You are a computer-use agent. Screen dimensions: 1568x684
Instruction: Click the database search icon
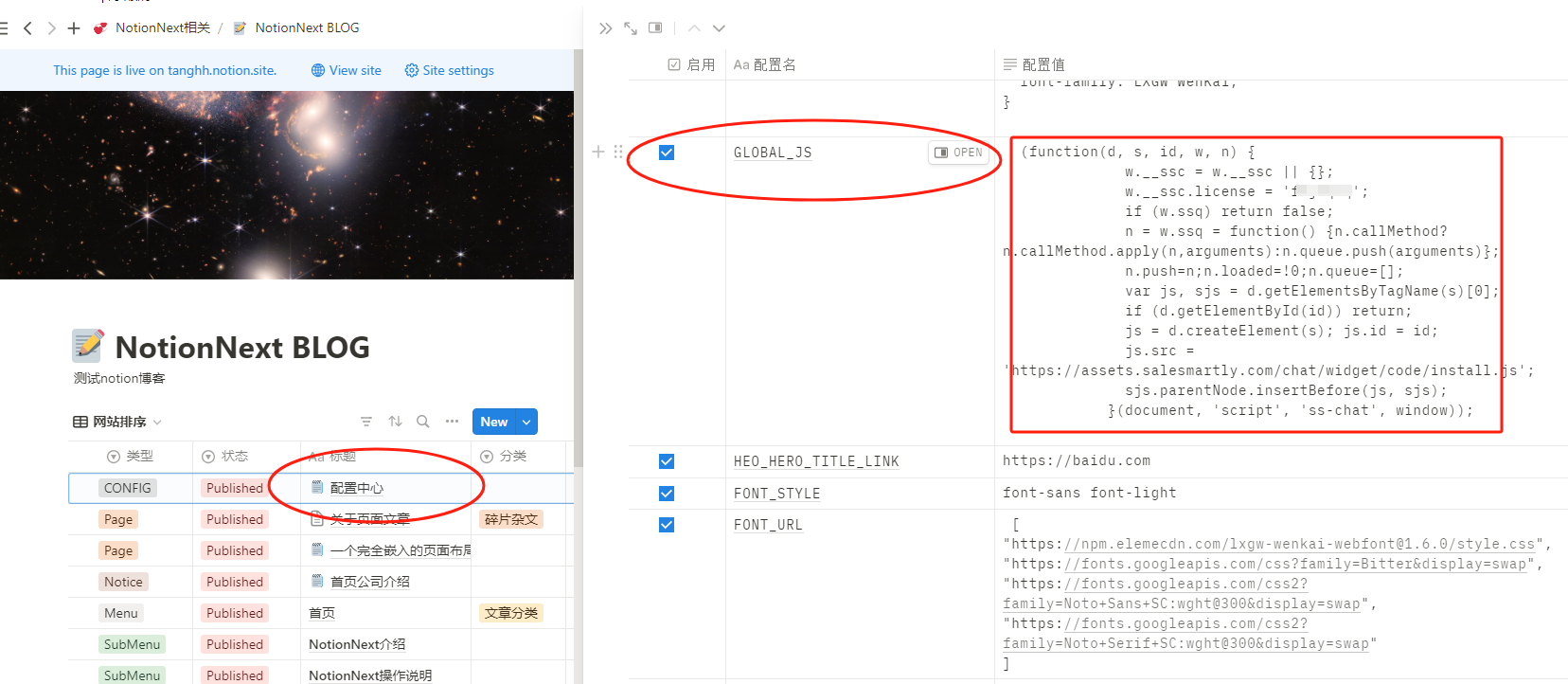423,422
